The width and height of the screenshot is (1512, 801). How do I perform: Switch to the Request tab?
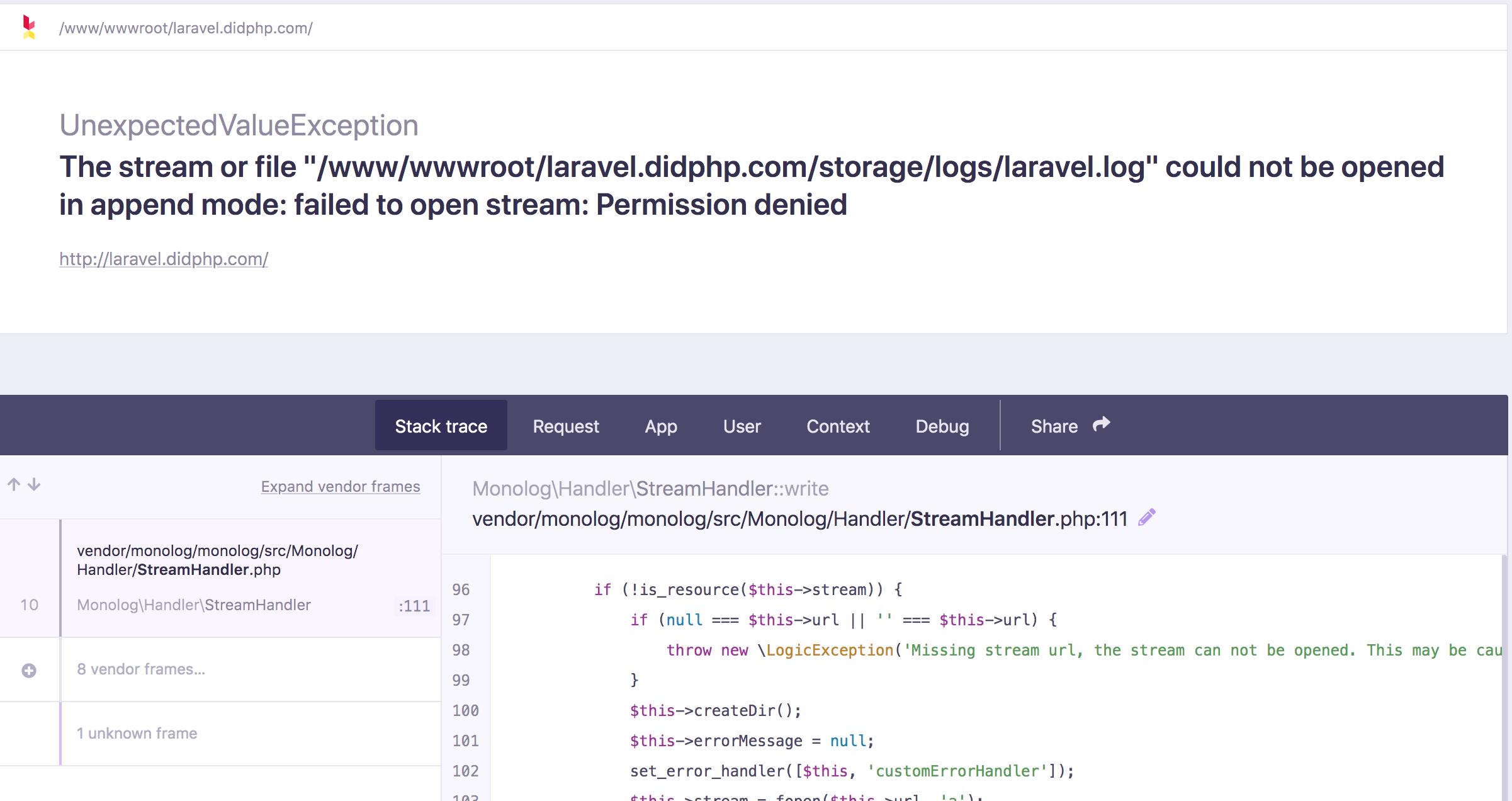coord(566,426)
